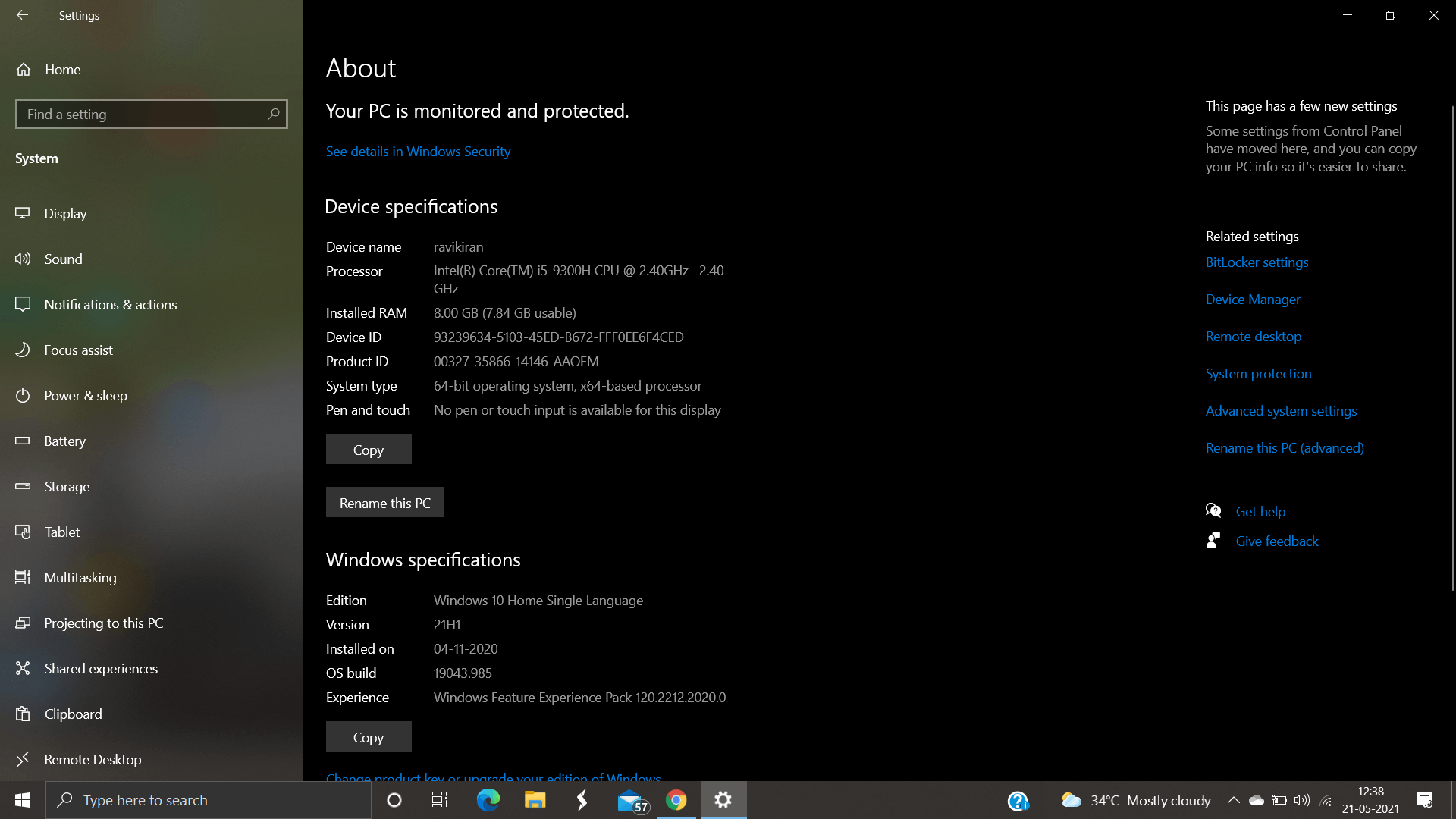Image resolution: width=1456 pixels, height=819 pixels.
Task: Open Remote desktop related settings link
Action: click(1254, 336)
